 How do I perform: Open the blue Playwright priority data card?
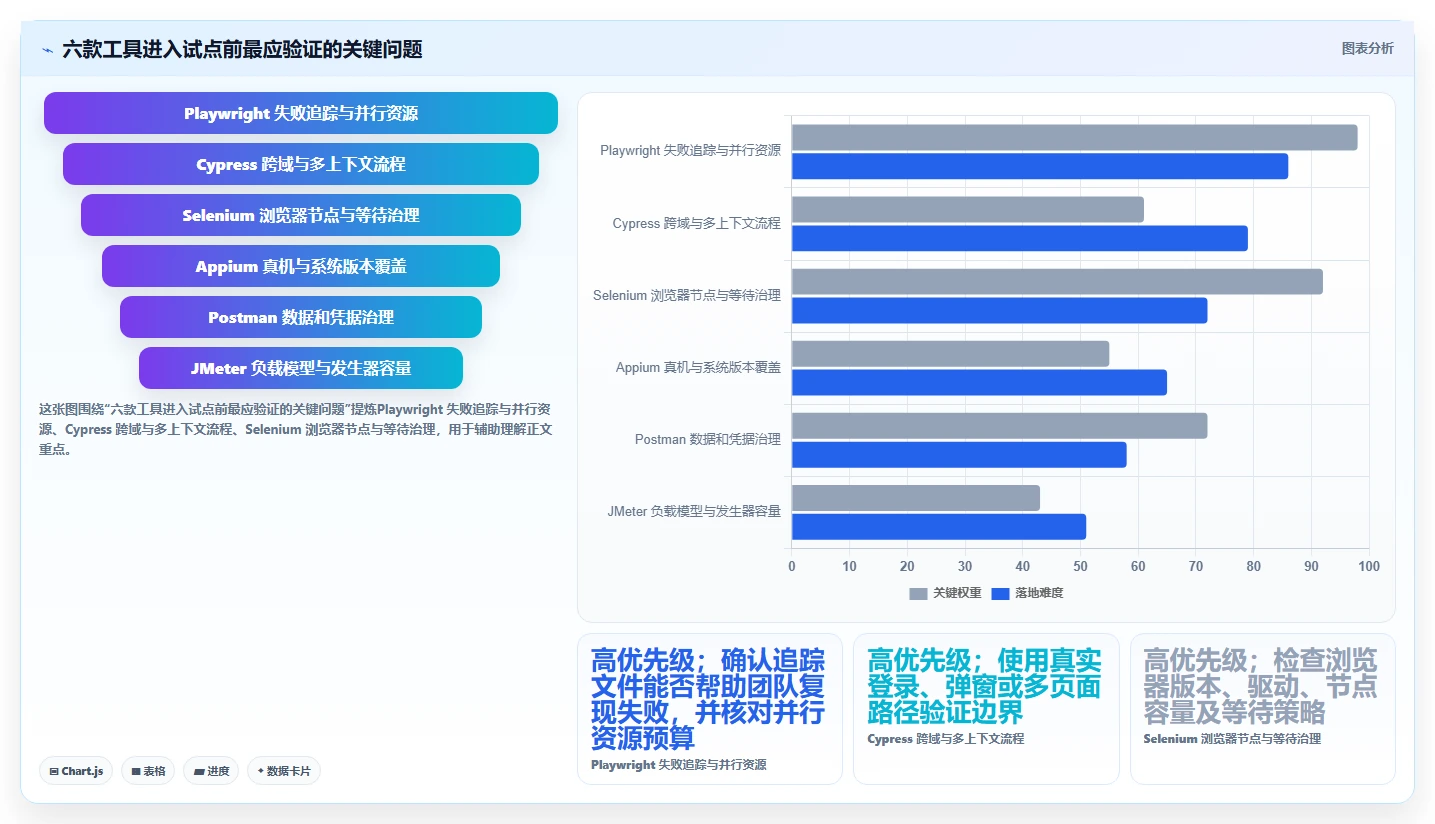pyautogui.click(x=710, y=709)
